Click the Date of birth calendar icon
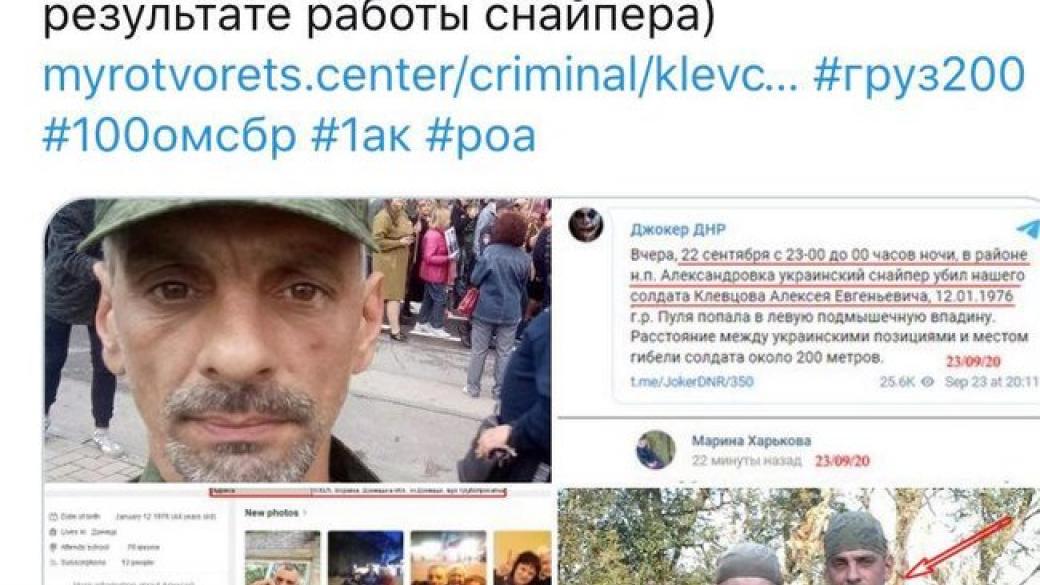This screenshot has width=1040, height=585. (x=54, y=516)
